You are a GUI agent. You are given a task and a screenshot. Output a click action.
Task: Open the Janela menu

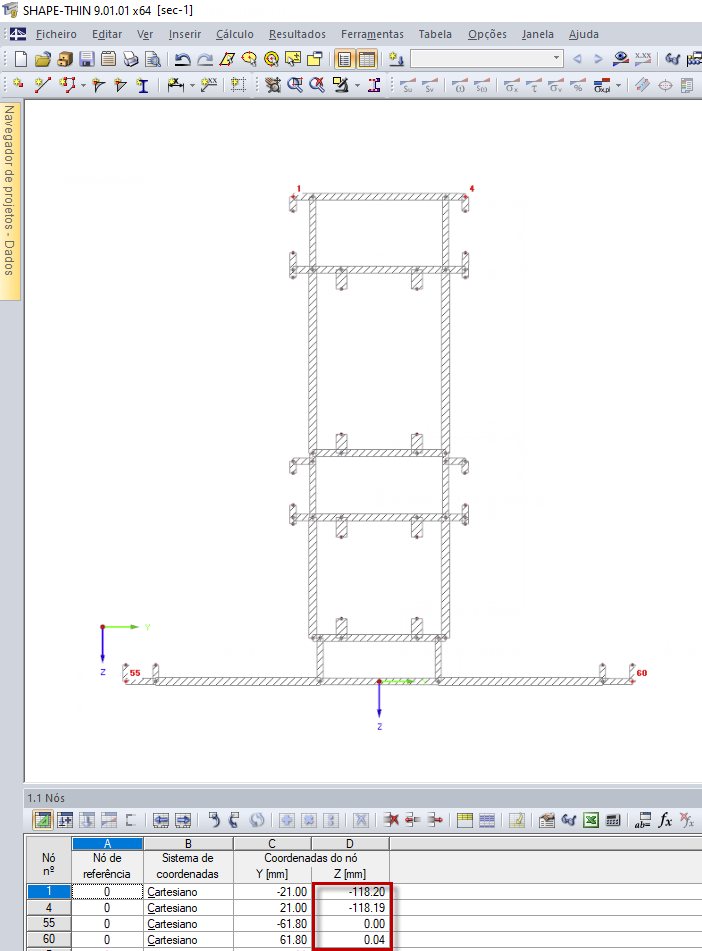[x=538, y=34]
